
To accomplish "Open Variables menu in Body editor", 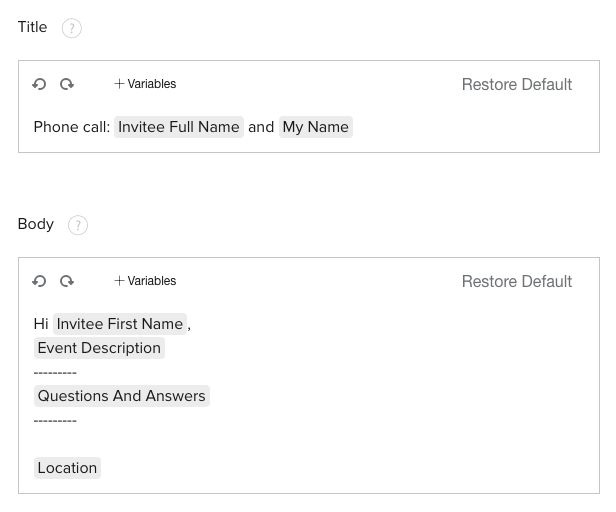I will tap(145, 281).
